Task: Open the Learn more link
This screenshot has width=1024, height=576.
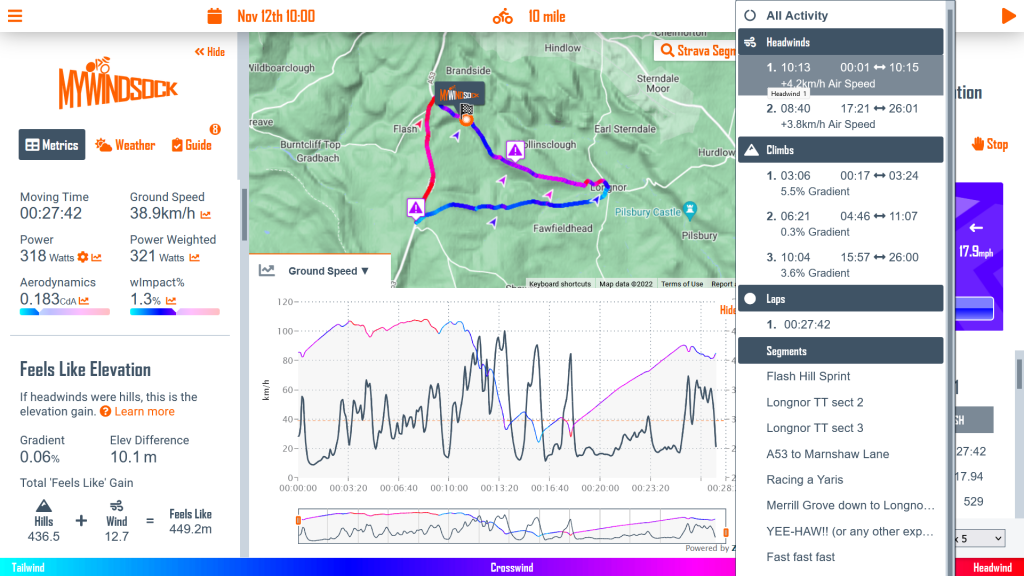Action: pos(143,411)
